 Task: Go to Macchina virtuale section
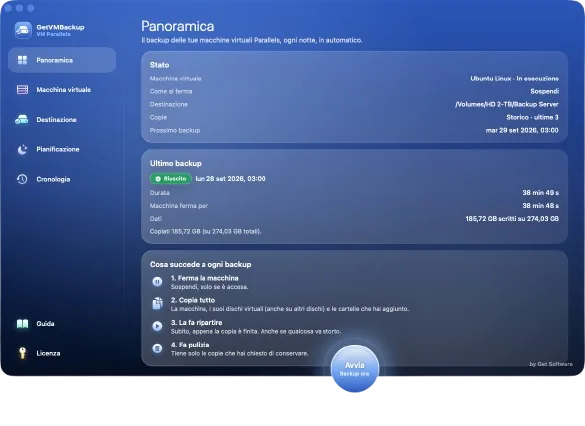[62, 90]
